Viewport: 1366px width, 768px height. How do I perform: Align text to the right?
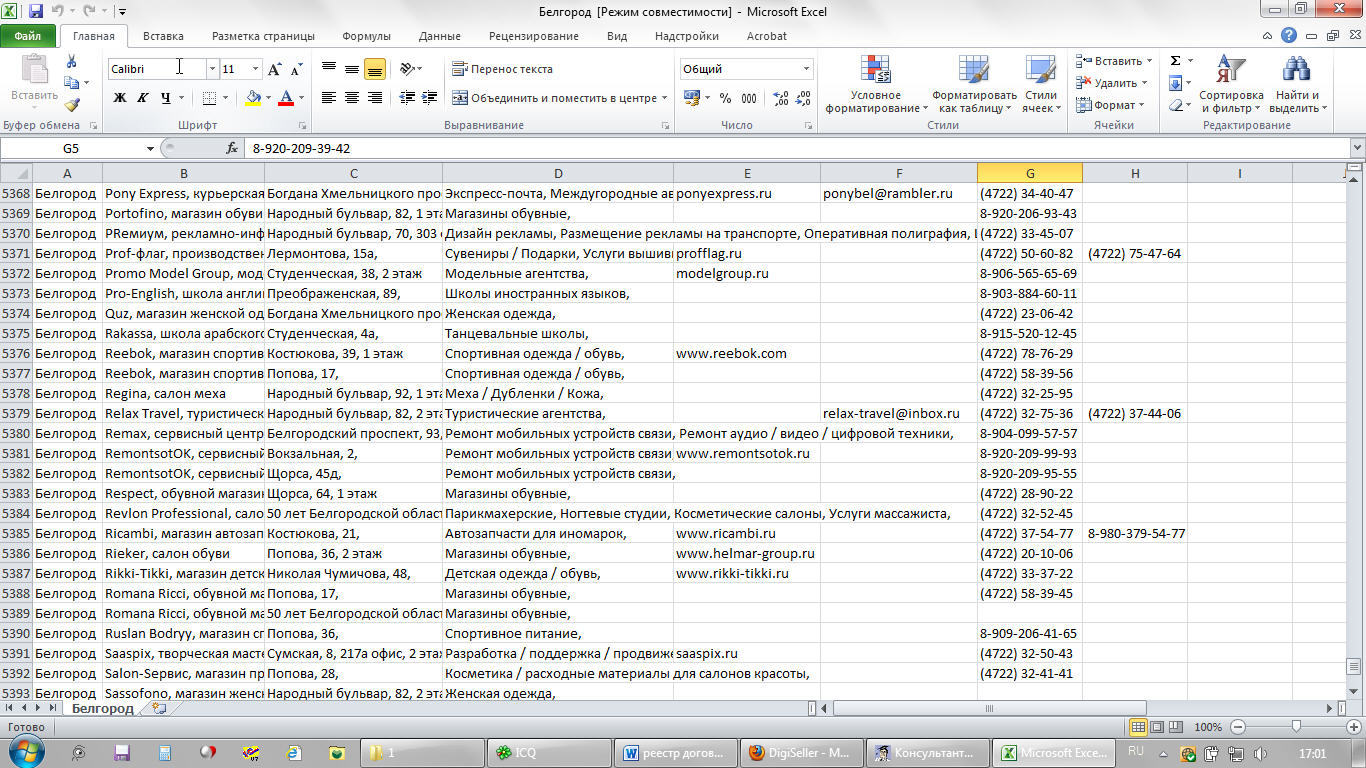375,98
